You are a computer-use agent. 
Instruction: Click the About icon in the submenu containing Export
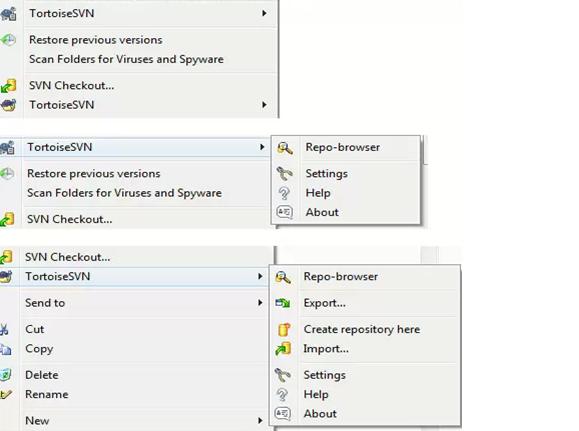[x=283, y=413]
